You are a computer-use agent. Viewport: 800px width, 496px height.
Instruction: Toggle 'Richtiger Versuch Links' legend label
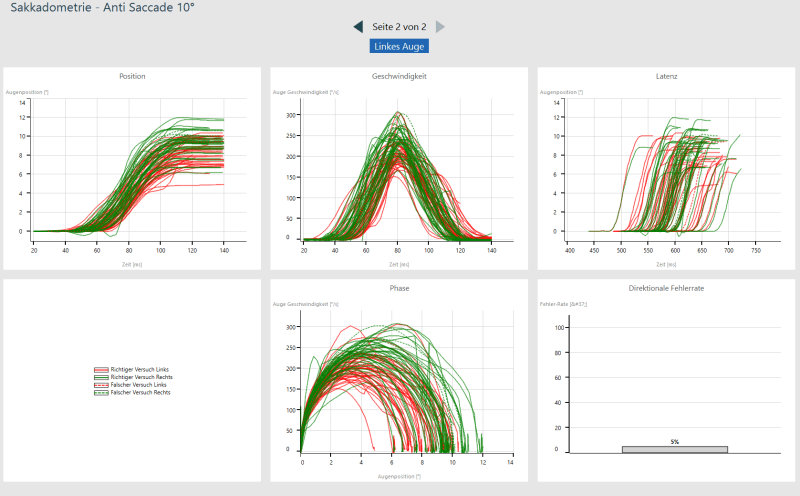140,370
